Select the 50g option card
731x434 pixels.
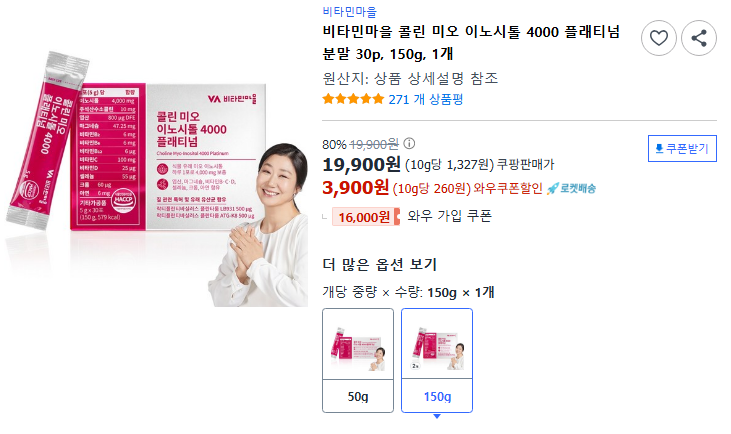(x=358, y=360)
